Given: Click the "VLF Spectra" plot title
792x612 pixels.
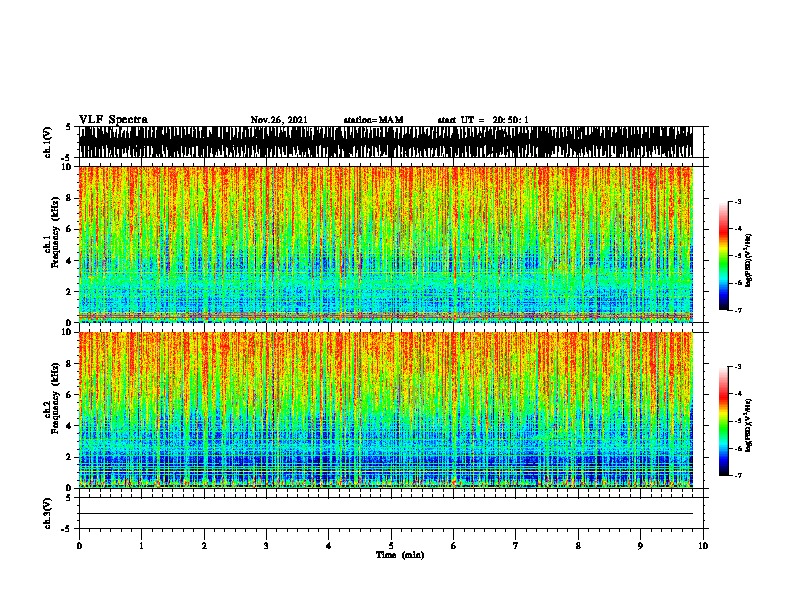Looking at the screenshot, I should coord(113,120).
